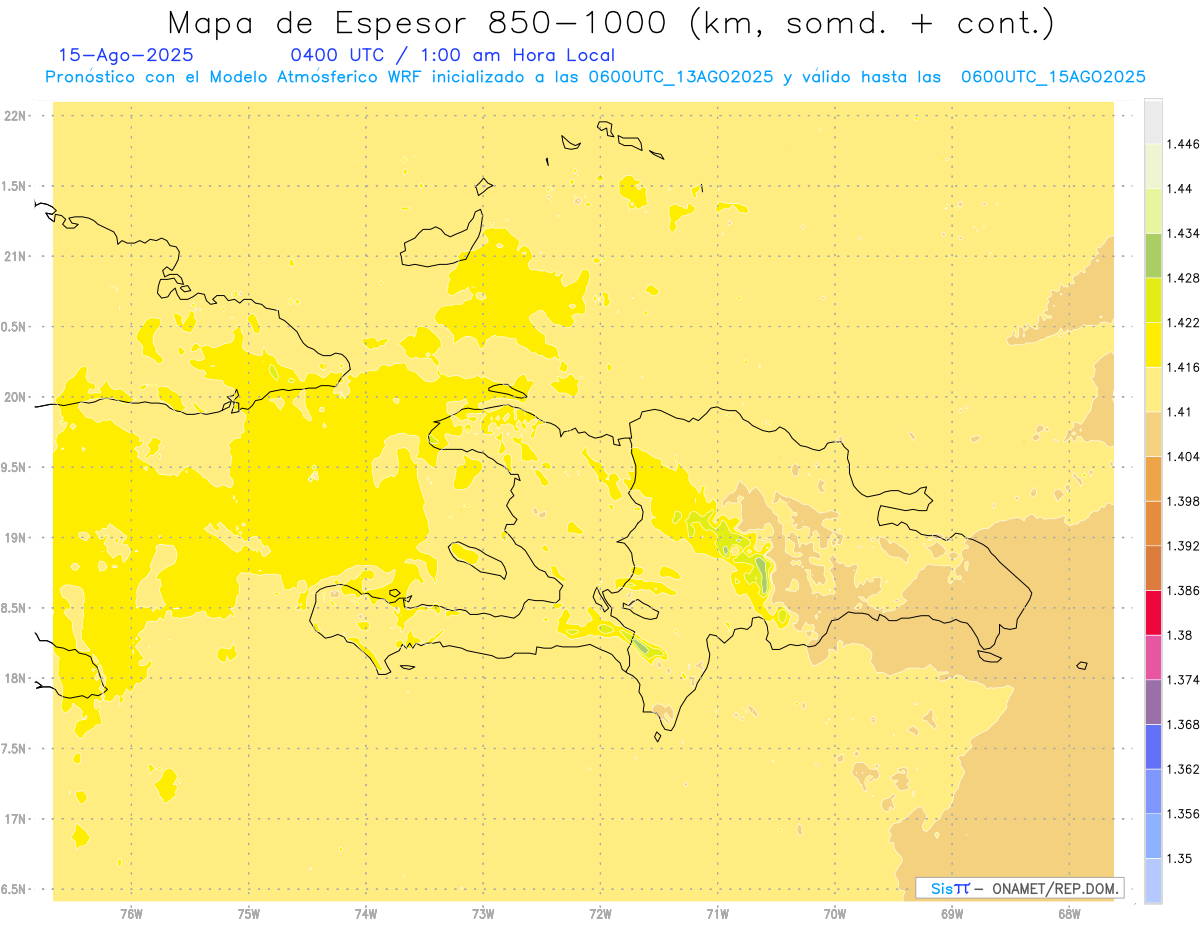
Task: Click the time label '0400 UTC / 1:00 am Hora Local'
Action: [452, 55]
